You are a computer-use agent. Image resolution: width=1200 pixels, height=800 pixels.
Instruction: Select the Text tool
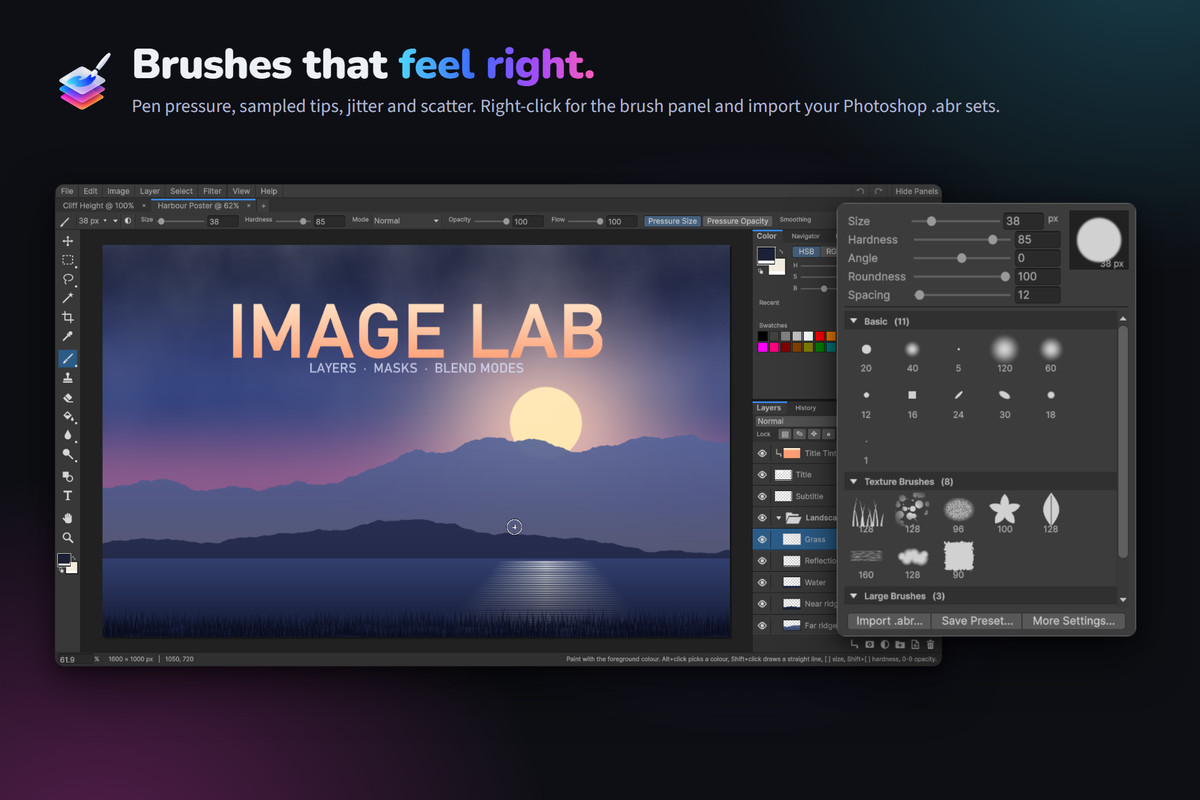68,496
